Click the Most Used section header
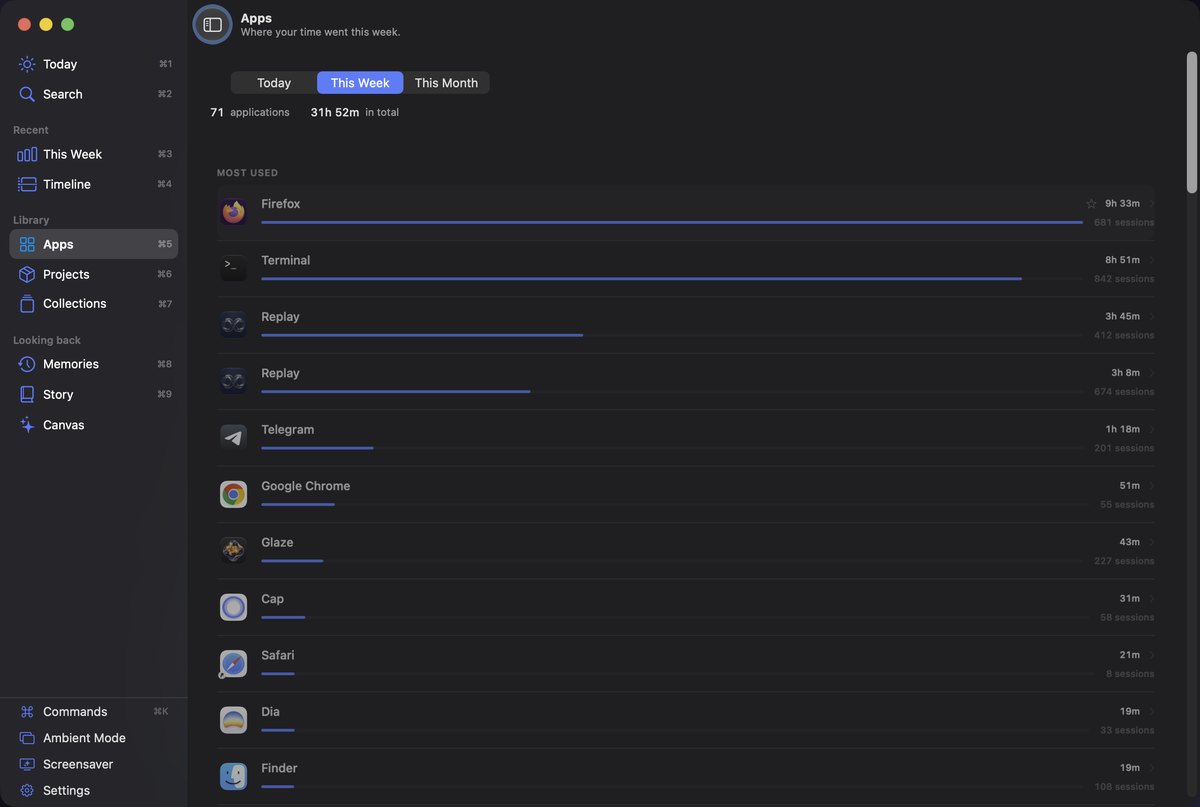 pyautogui.click(x=248, y=173)
